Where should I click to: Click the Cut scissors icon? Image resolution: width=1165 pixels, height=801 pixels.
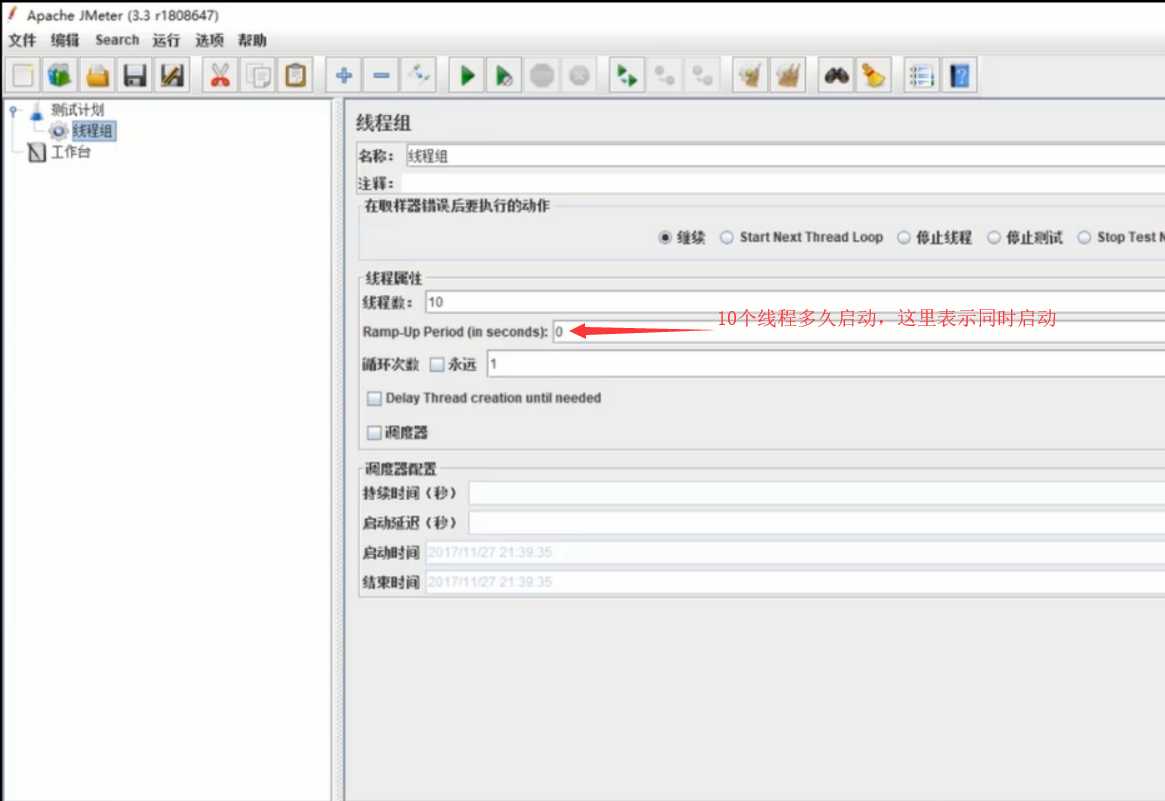click(x=220, y=75)
